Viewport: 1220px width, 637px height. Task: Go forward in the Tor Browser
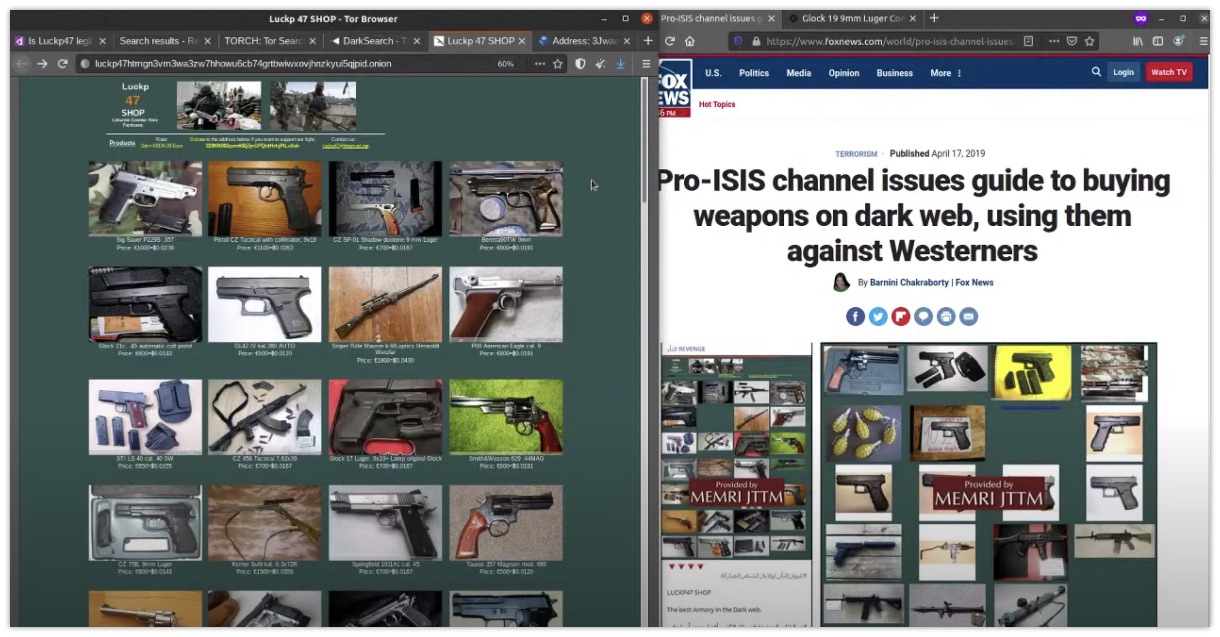pyautogui.click(x=42, y=63)
